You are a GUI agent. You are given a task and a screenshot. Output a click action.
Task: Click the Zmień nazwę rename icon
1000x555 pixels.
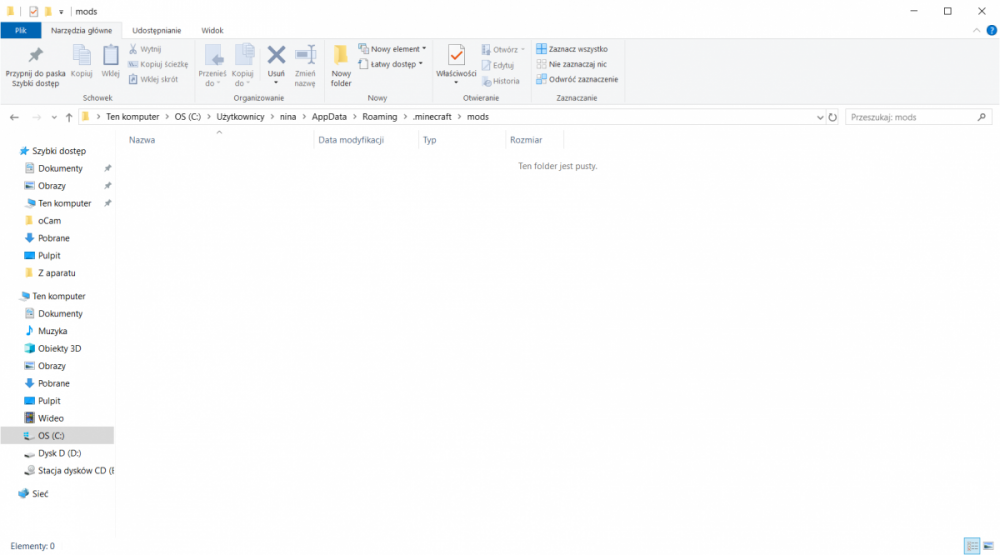[x=305, y=56]
